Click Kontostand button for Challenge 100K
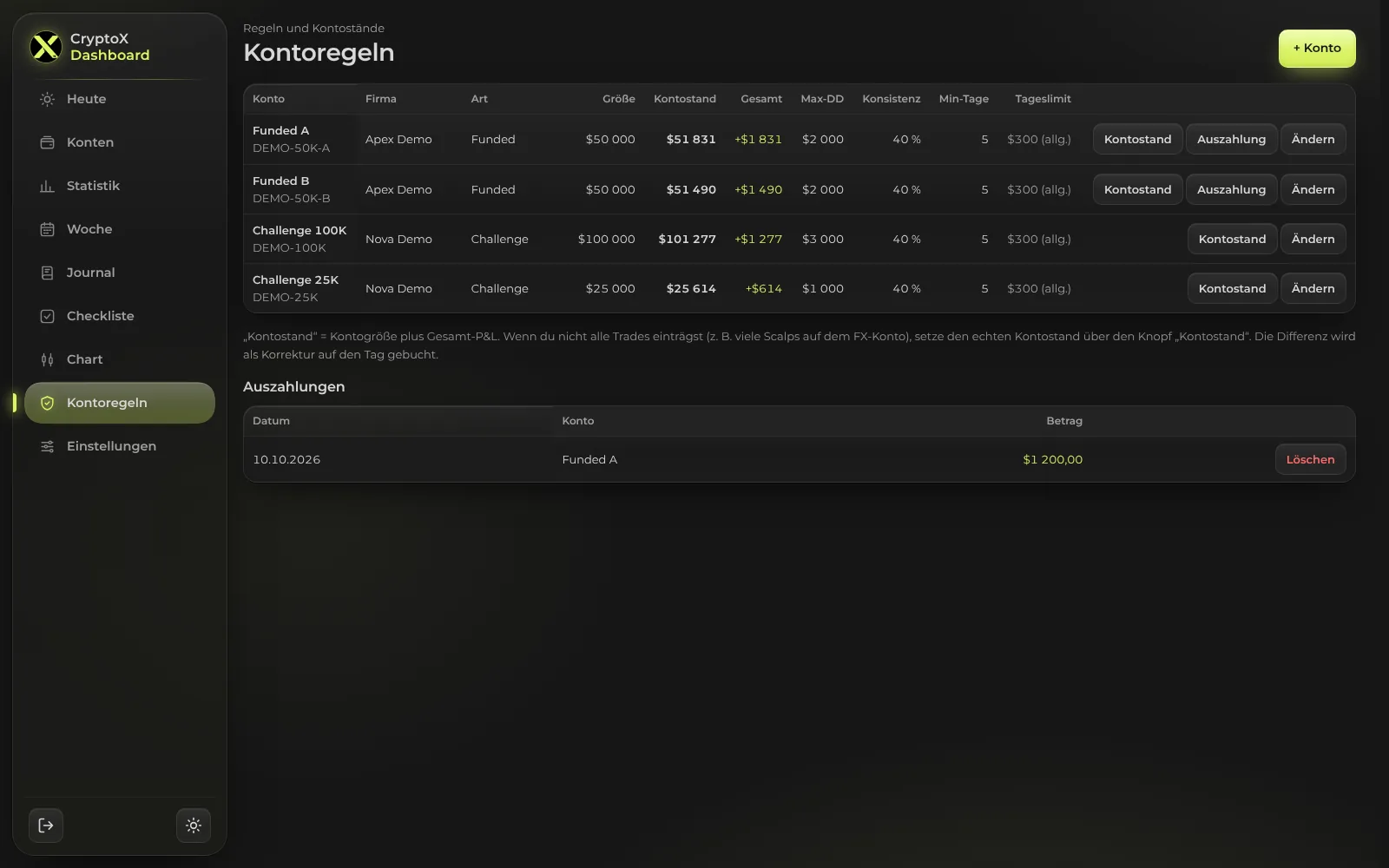The width and height of the screenshot is (1389, 868). pyautogui.click(x=1232, y=239)
